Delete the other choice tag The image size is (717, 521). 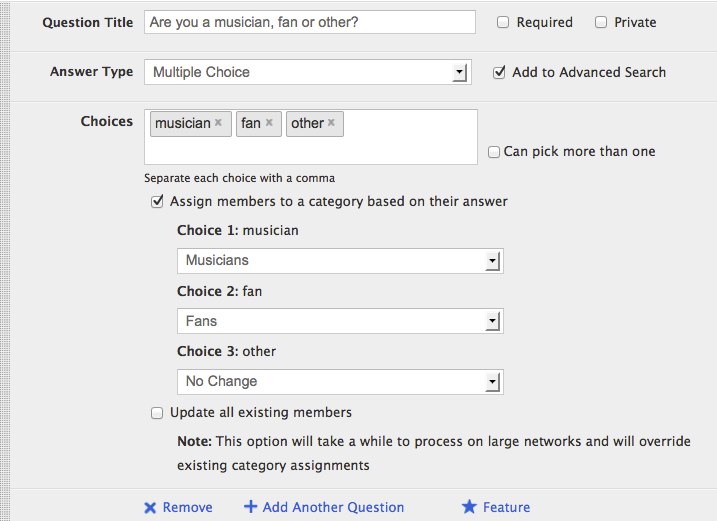tap(331, 122)
